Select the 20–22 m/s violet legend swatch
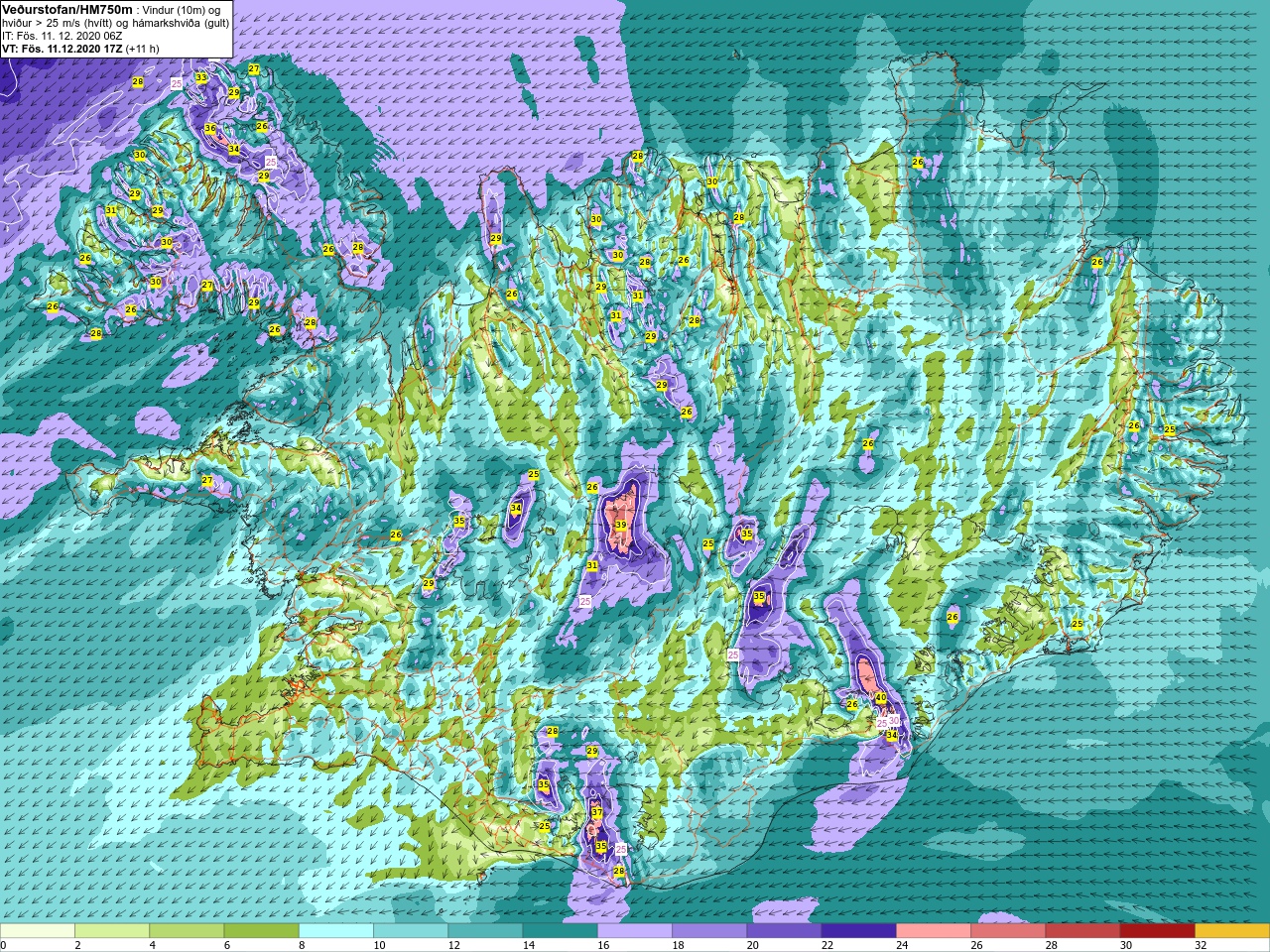This screenshot has width=1270, height=952. pos(784,931)
